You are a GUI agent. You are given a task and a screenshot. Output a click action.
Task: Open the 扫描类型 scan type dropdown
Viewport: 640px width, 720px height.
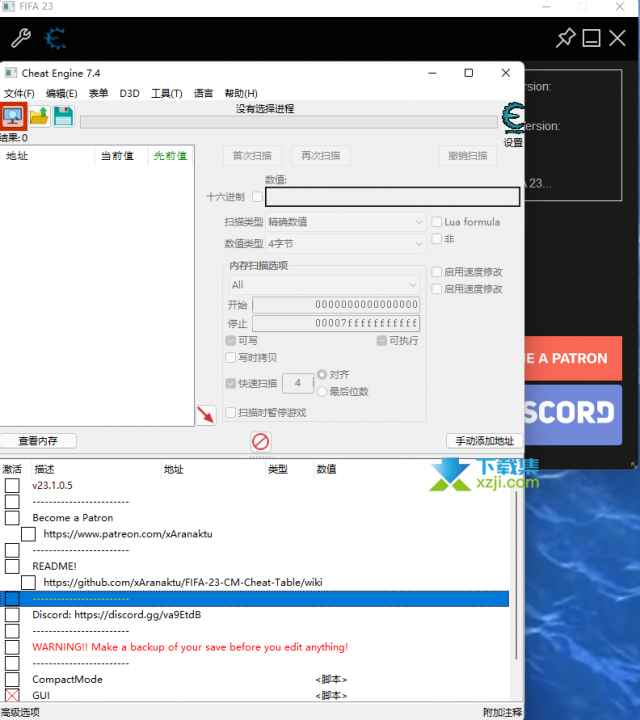click(346, 222)
